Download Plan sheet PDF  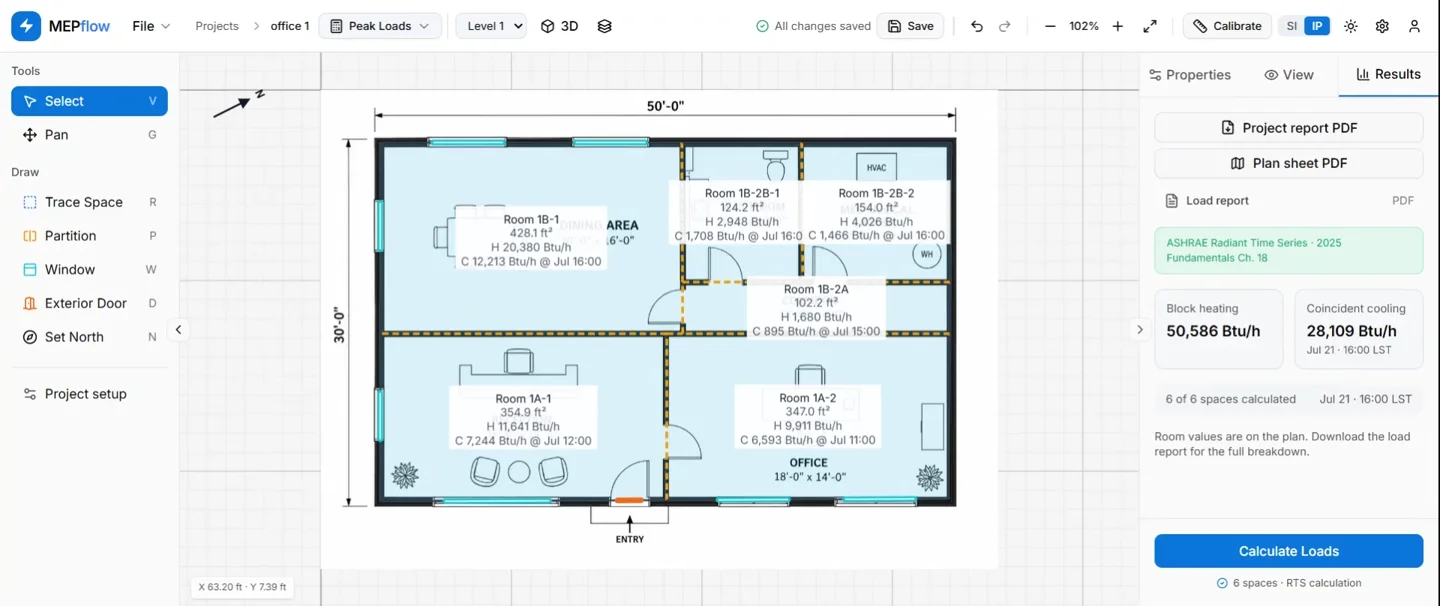(1288, 163)
